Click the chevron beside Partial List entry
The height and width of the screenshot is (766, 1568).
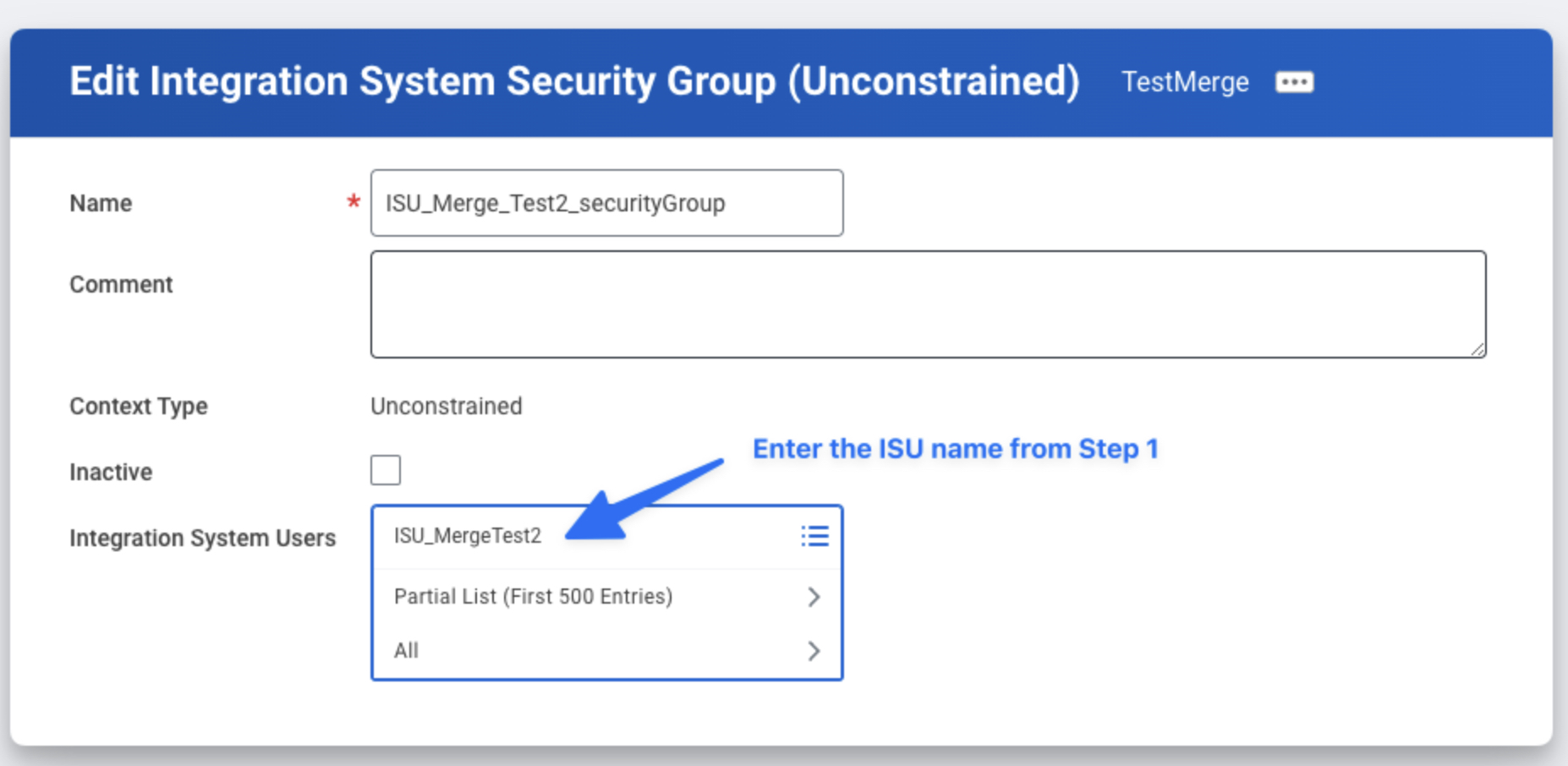[814, 597]
